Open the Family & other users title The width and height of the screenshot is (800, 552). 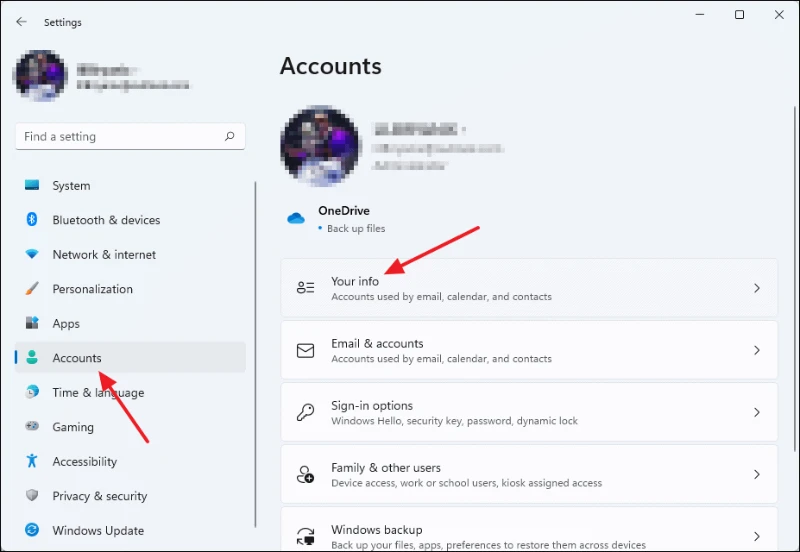(386, 468)
